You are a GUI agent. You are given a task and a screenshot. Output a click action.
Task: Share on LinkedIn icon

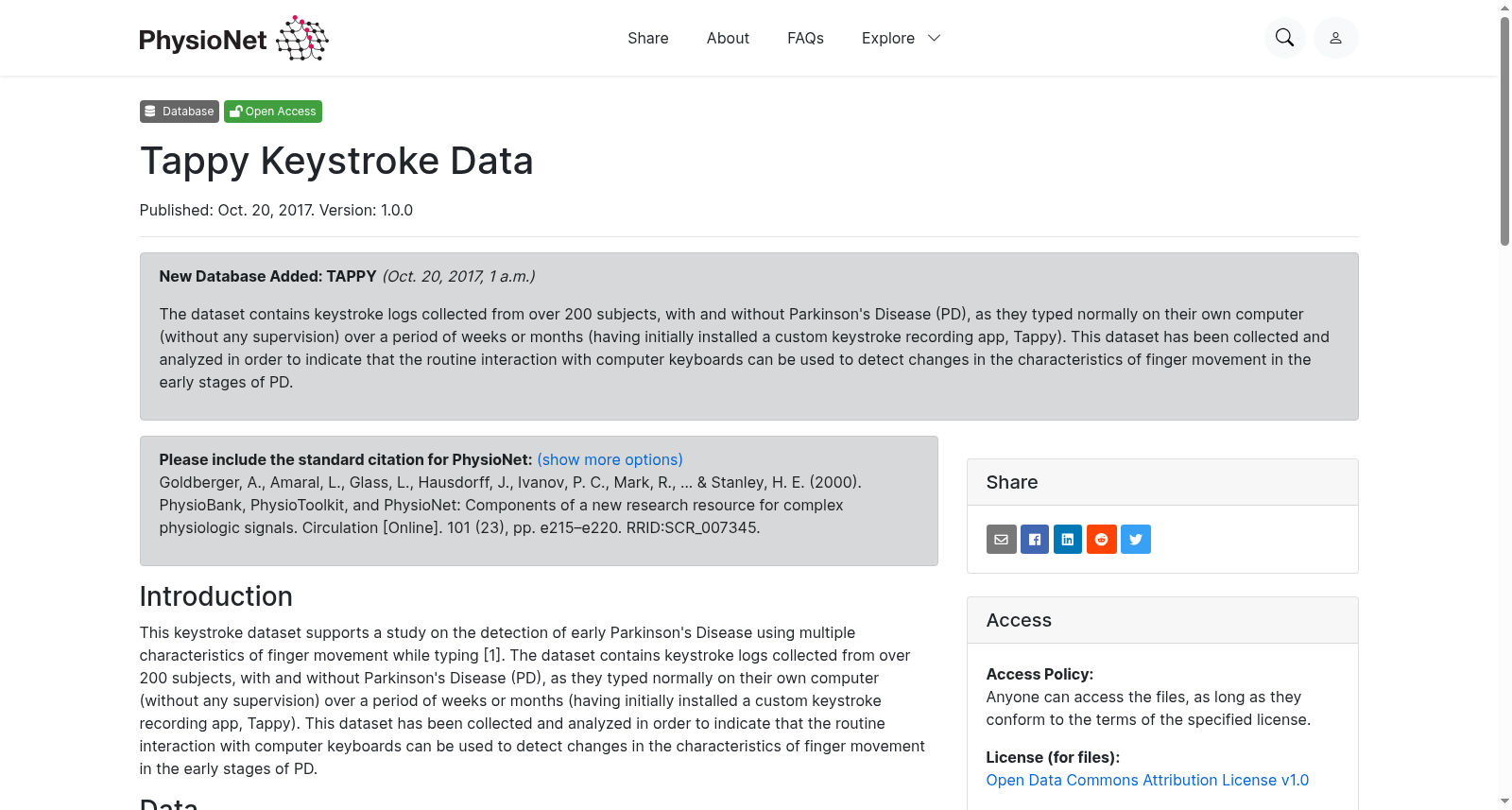click(1068, 539)
